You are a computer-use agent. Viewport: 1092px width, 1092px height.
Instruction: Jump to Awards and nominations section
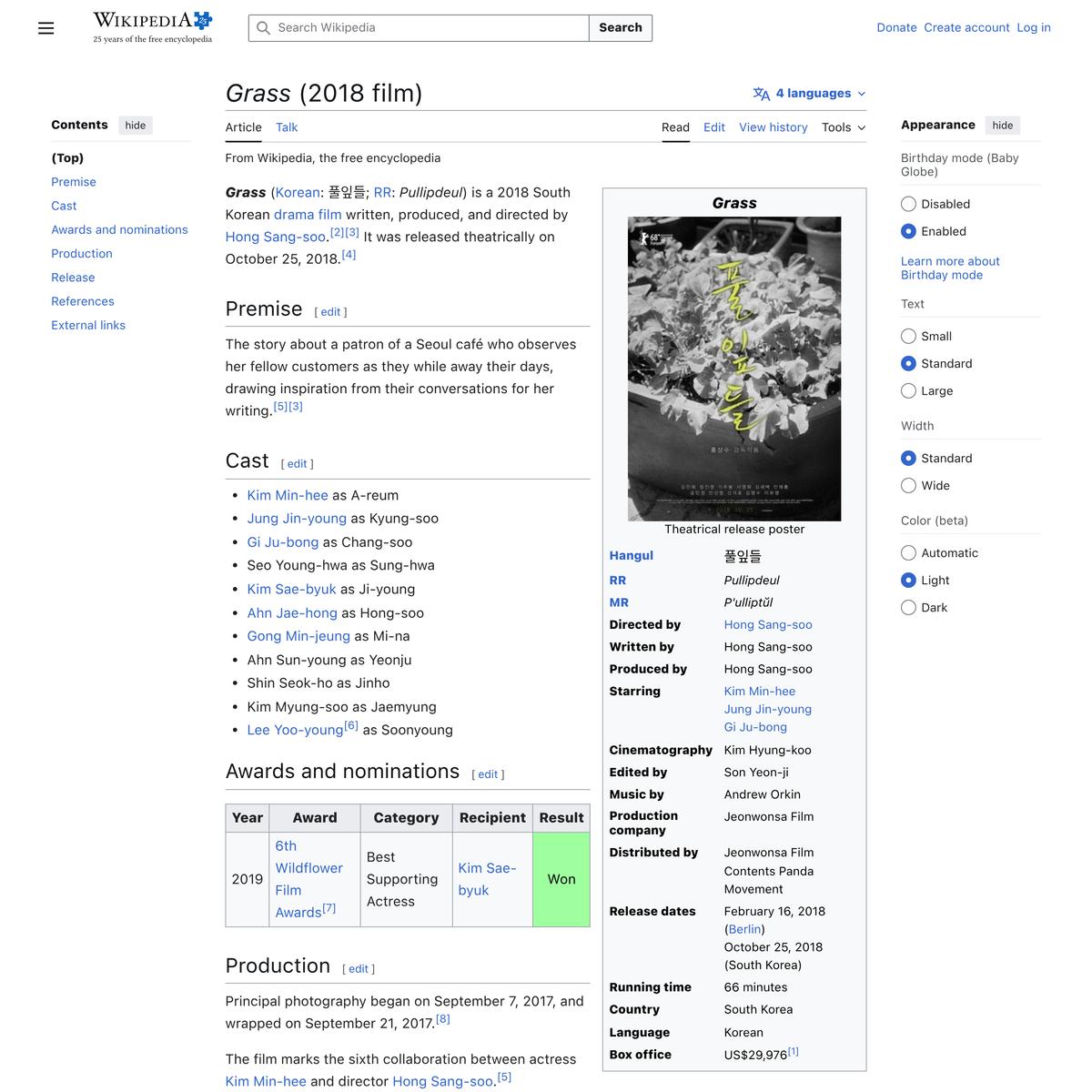(x=119, y=230)
